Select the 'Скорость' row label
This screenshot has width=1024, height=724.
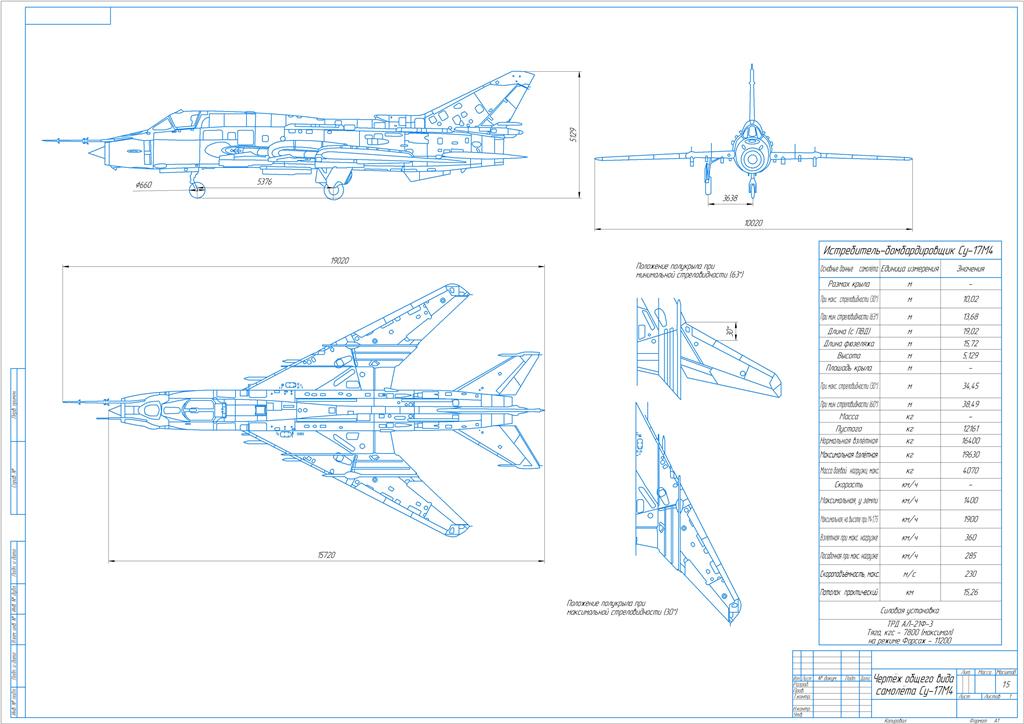tap(849, 485)
